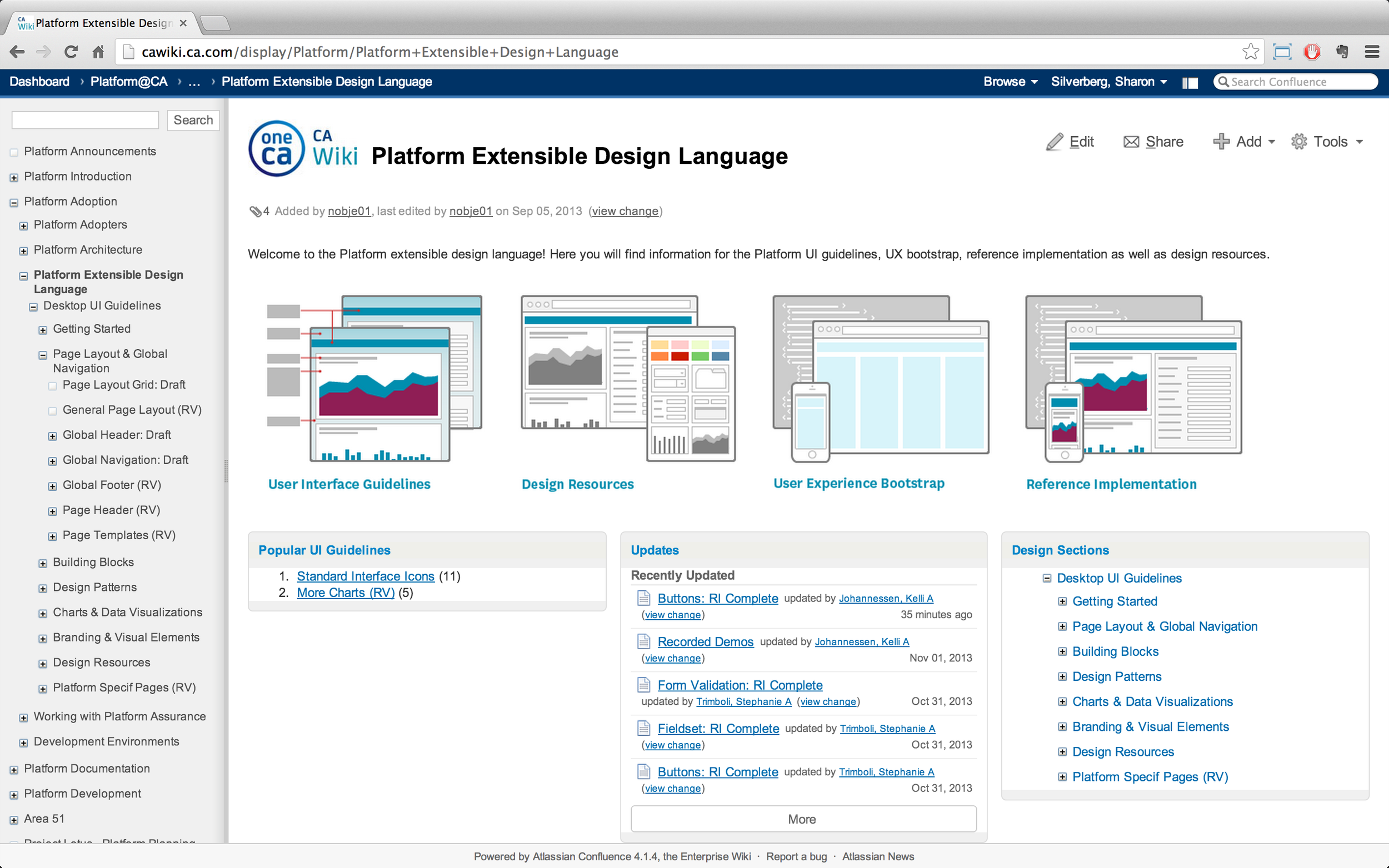Collapse Page Layout & Global Navigation sidebar node
The width and height of the screenshot is (1389, 868).
click(43, 355)
